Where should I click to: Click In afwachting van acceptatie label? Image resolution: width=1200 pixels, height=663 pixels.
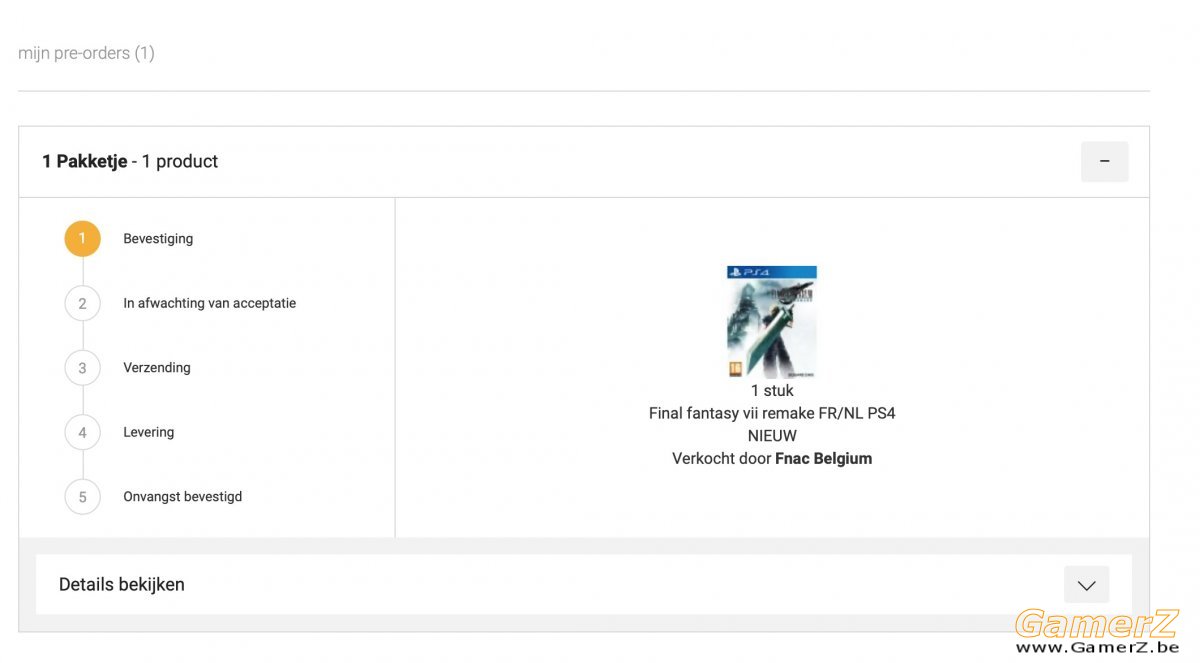(x=209, y=303)
